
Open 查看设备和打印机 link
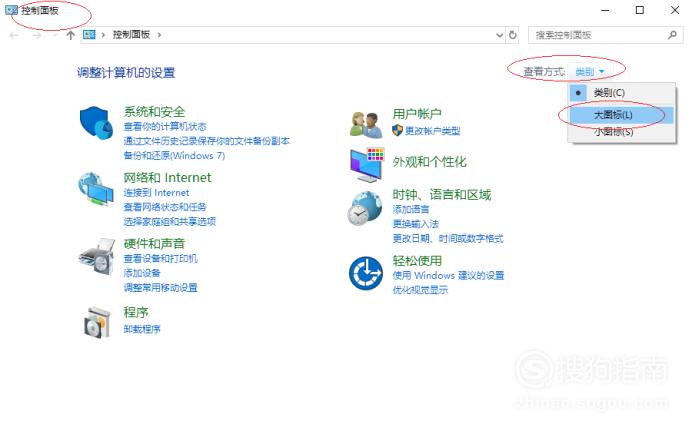(161, 258)
